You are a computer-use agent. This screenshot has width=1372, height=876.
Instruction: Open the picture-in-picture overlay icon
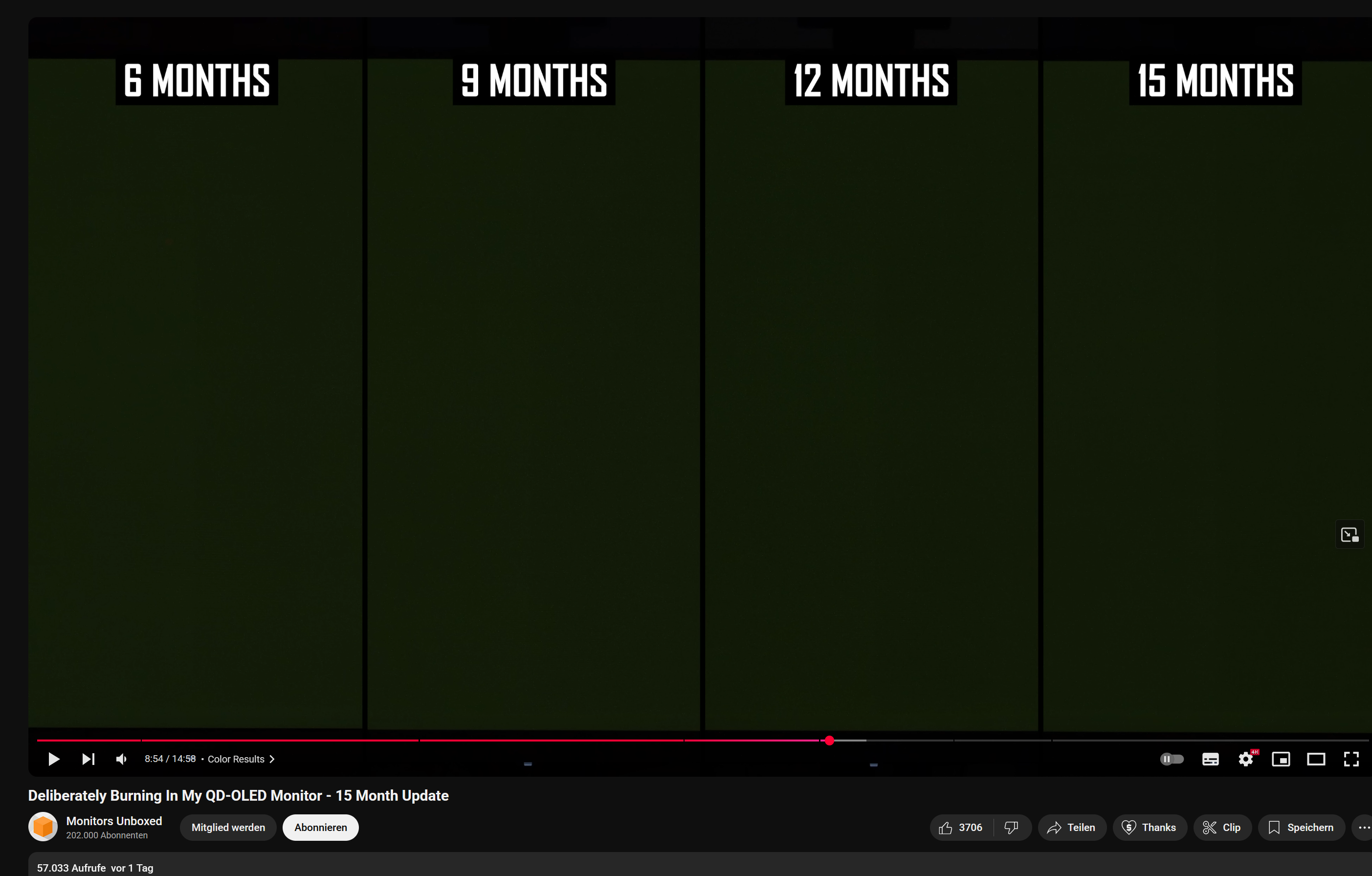tap(1350, 534)
